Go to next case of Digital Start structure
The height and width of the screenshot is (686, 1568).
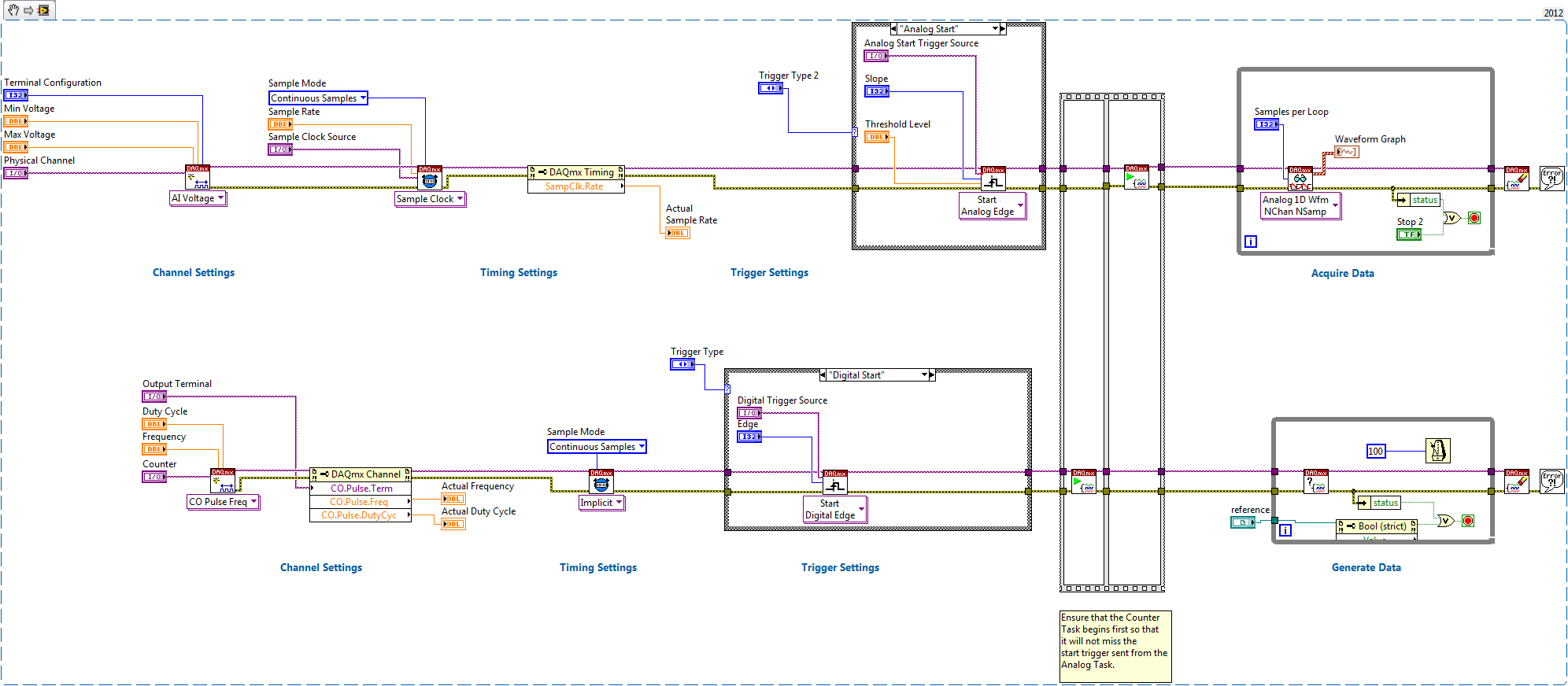[932, 375]
